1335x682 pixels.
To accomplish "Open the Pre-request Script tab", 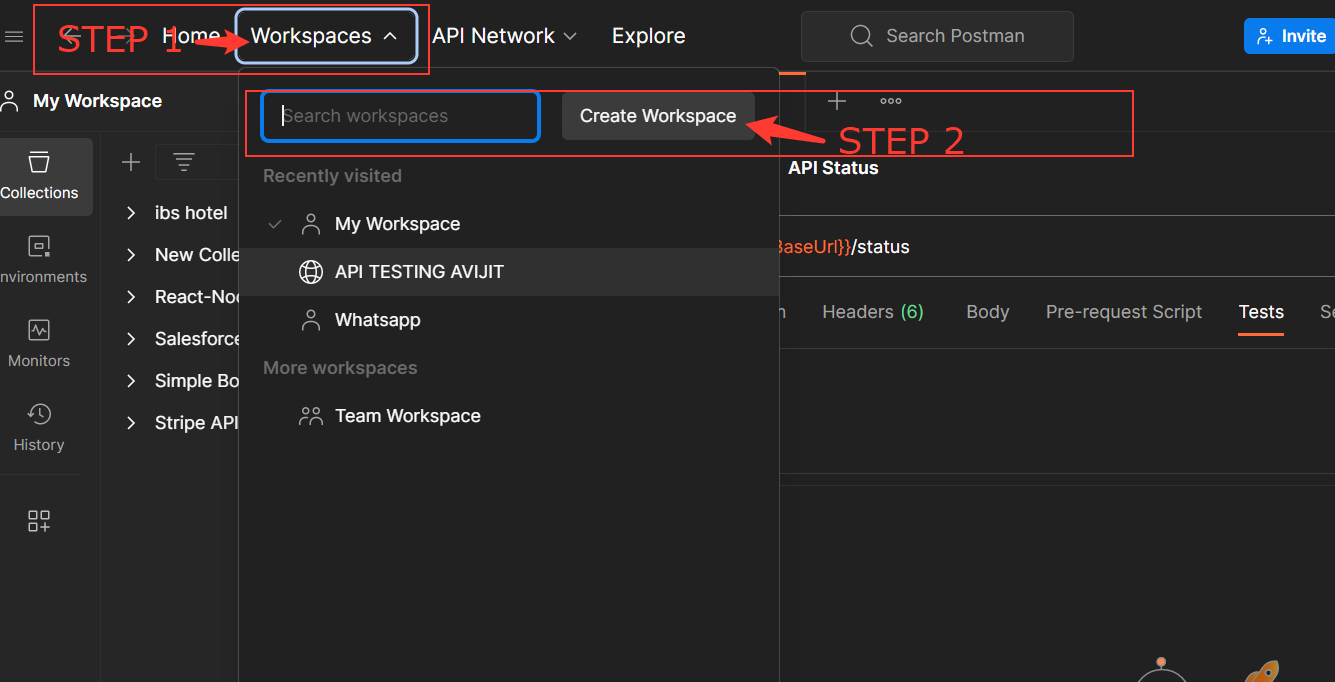I will (x=1124, y=312).
